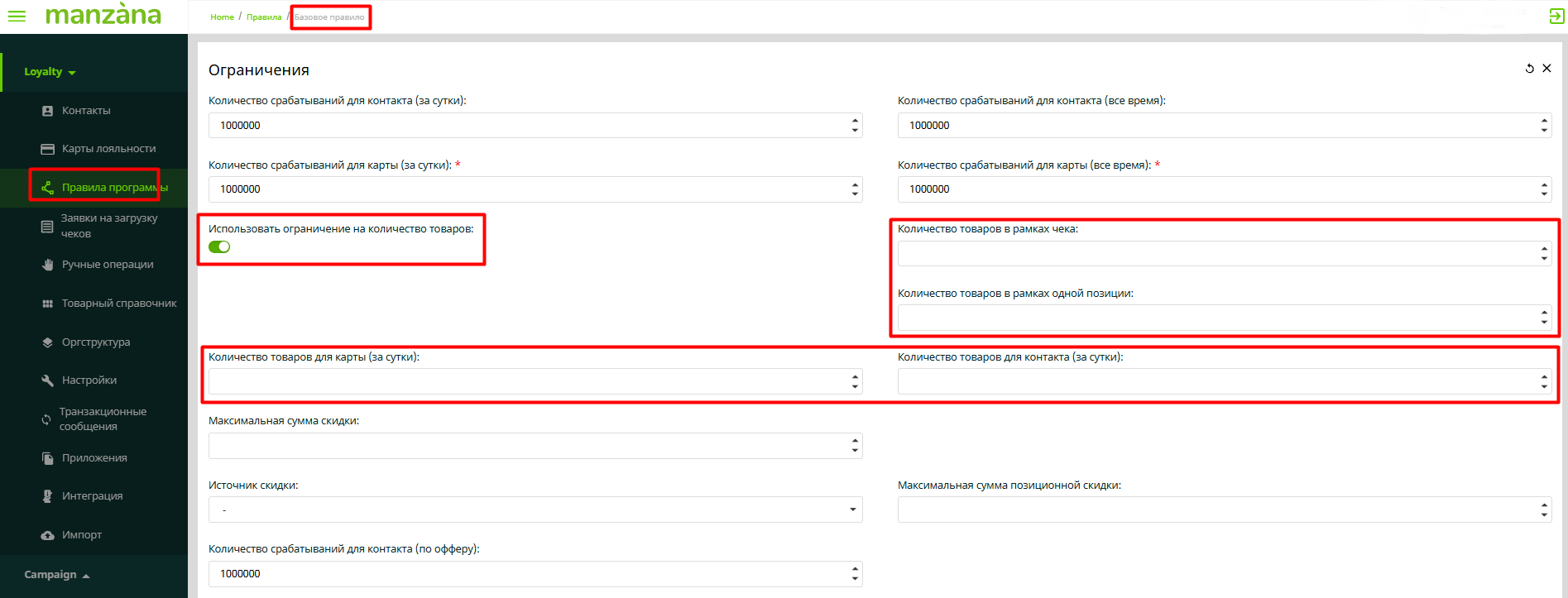The width and height of the screenshot is (1568, 598).
Task: Open the Импорт cloud item
Action: (81, 535)
